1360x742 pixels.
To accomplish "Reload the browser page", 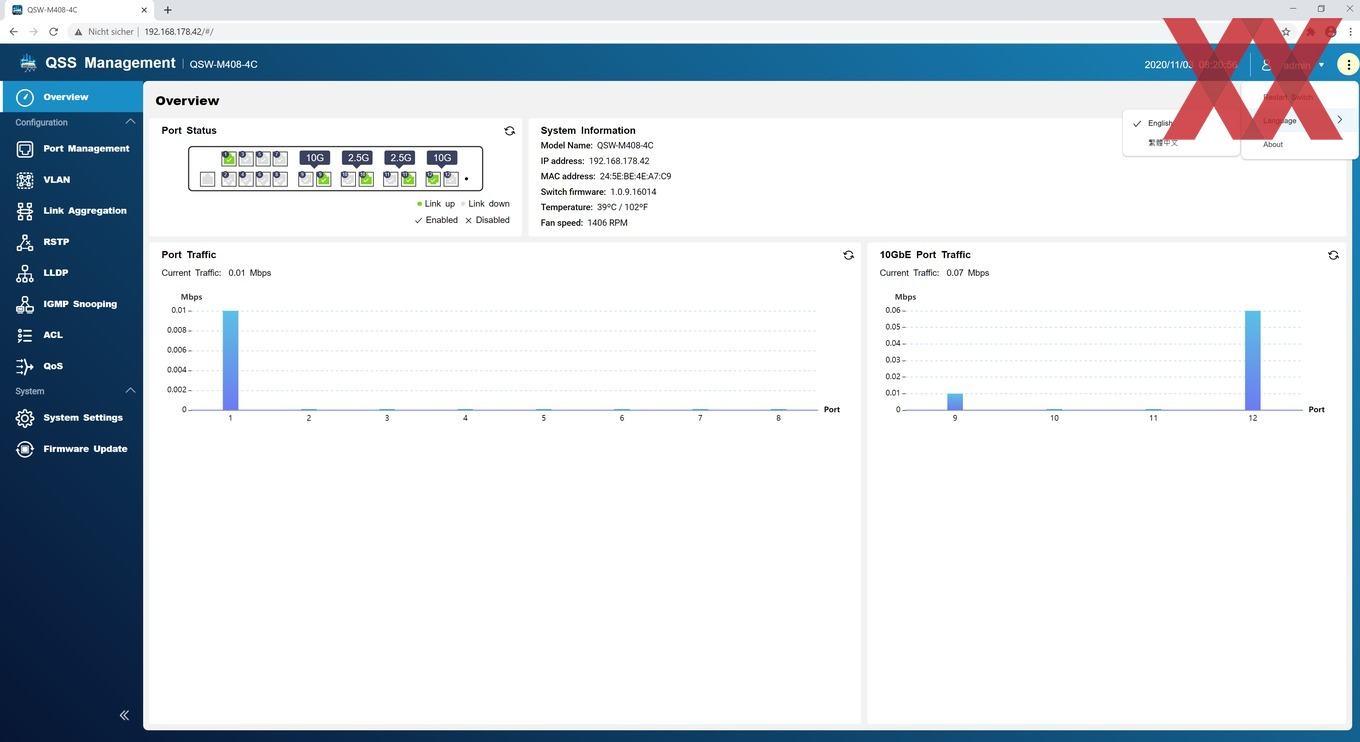I will point(53,32).
